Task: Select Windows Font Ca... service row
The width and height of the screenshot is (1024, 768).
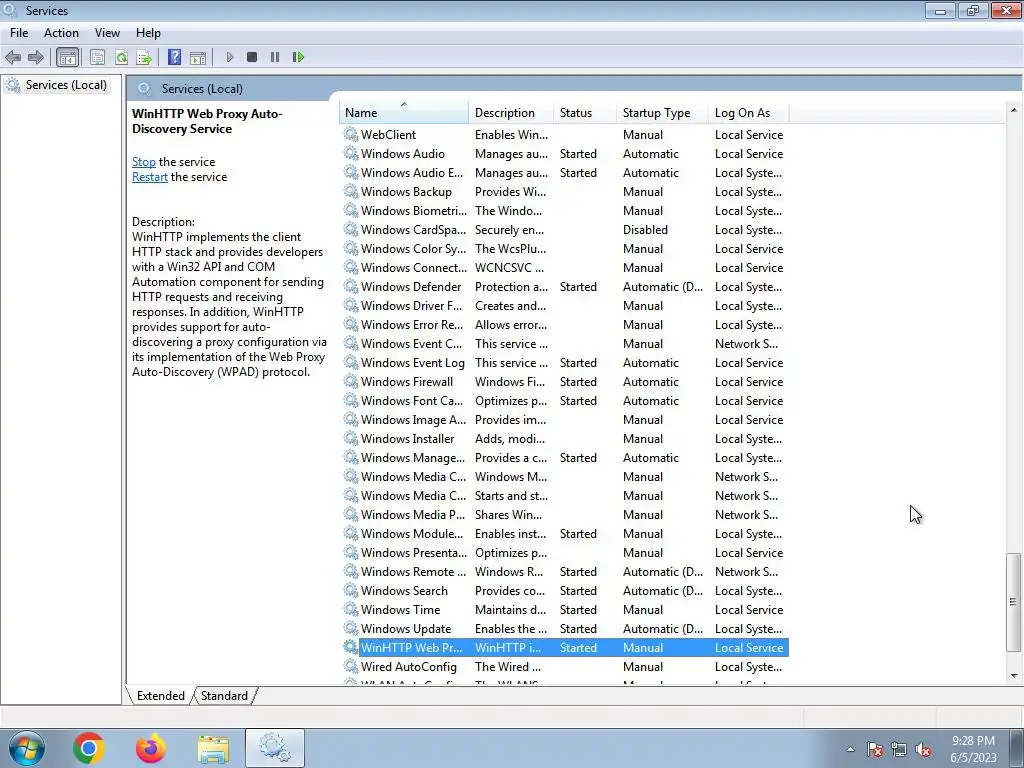Action: pos(566,401)
